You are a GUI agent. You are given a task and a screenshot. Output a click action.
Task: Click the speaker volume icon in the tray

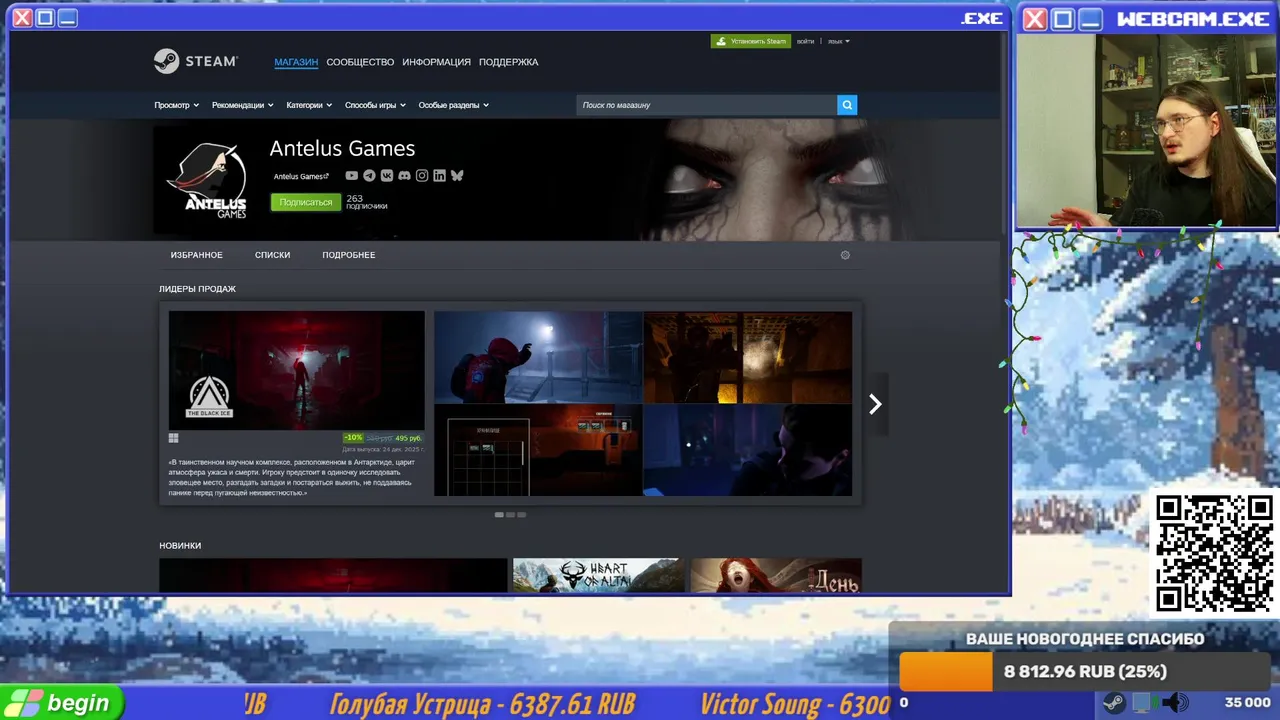pyautogui.click(x=1175, y=703)
